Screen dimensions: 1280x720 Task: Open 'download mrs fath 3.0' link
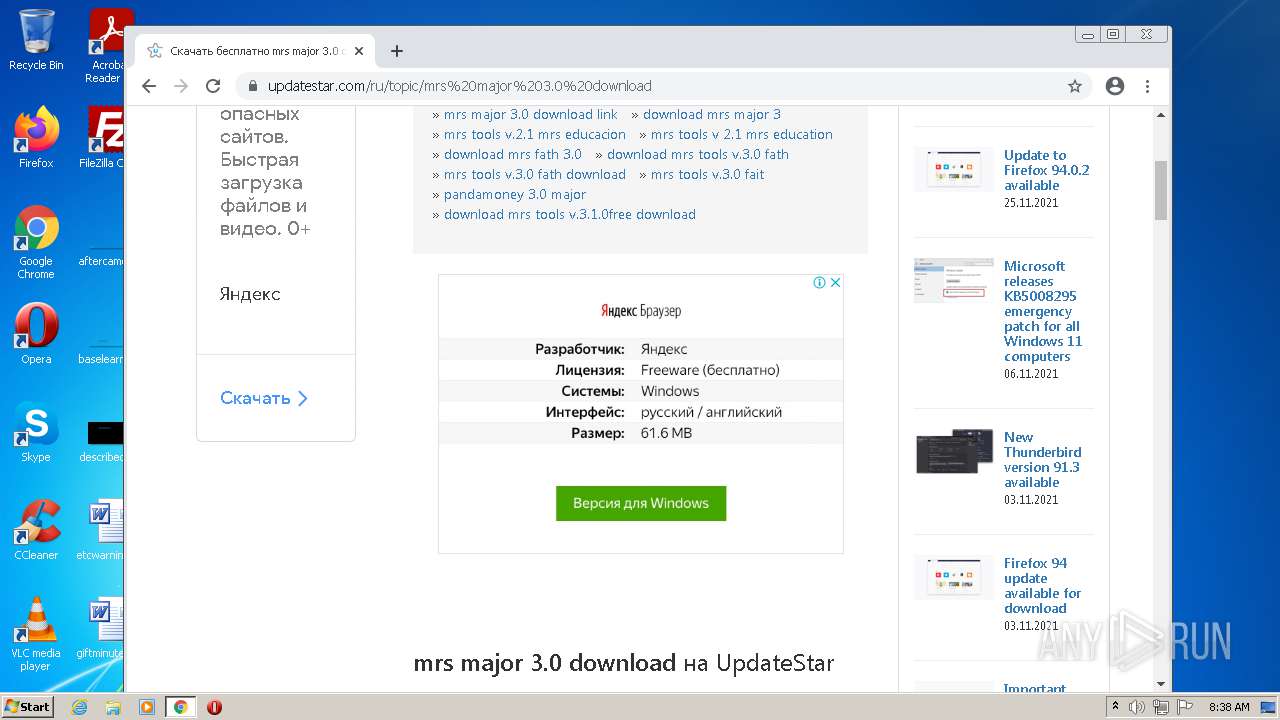coord(513,154)
